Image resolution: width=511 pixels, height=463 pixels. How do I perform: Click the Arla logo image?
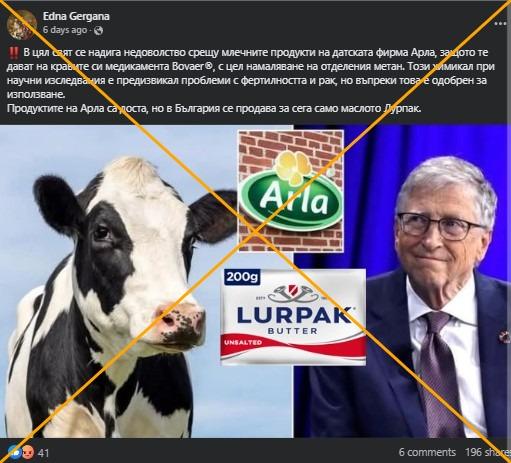[291, 191]
